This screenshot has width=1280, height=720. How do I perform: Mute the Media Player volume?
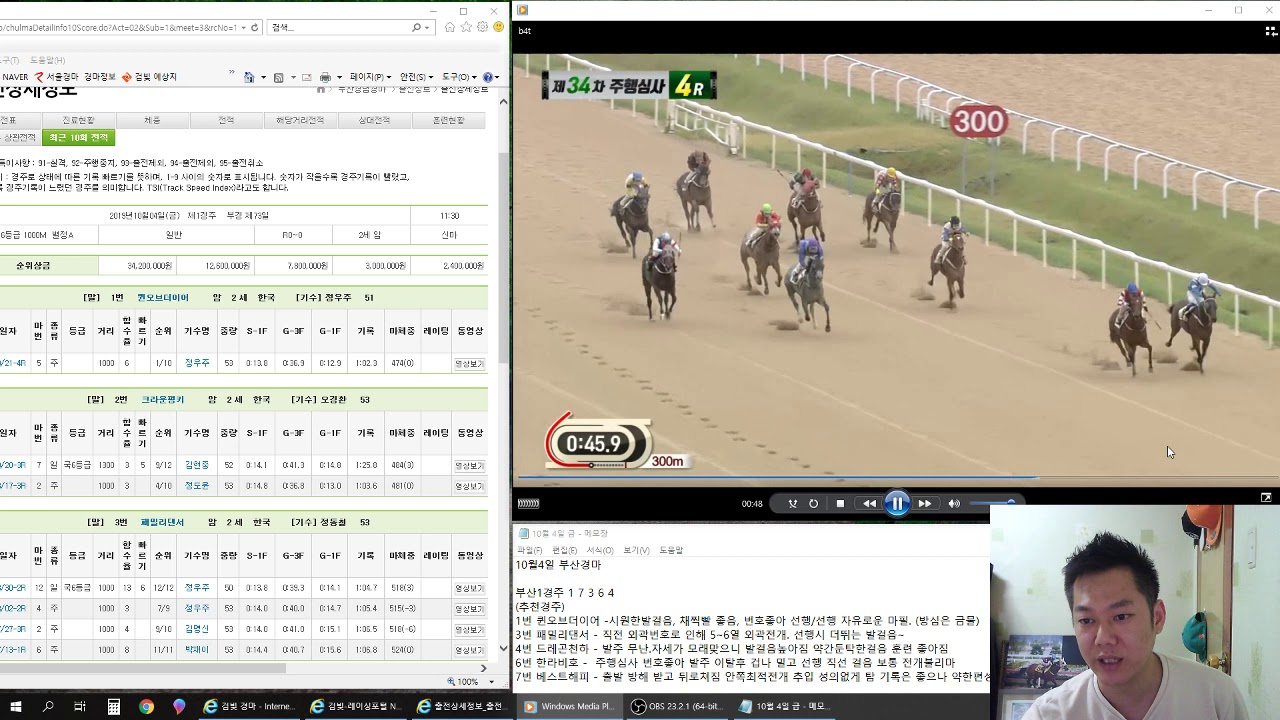pyautogui.click(x=954, y=504)
